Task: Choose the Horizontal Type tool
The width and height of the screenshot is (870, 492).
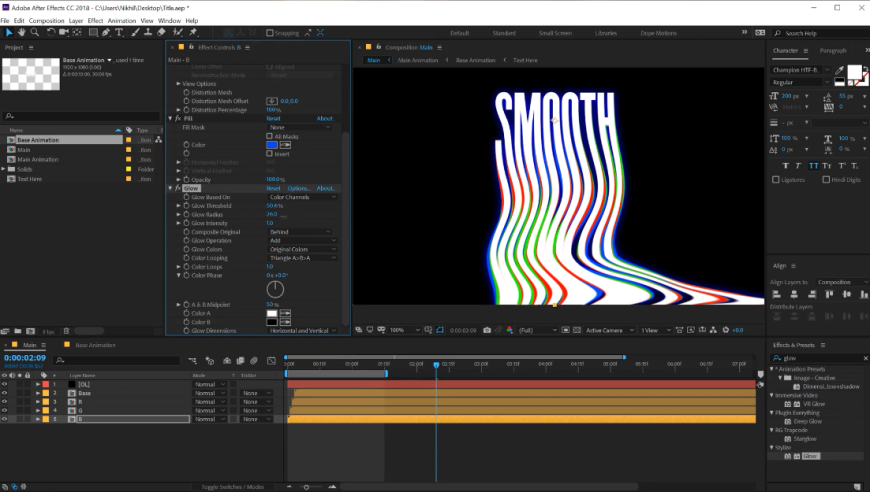Action: (x=119, y=32)
